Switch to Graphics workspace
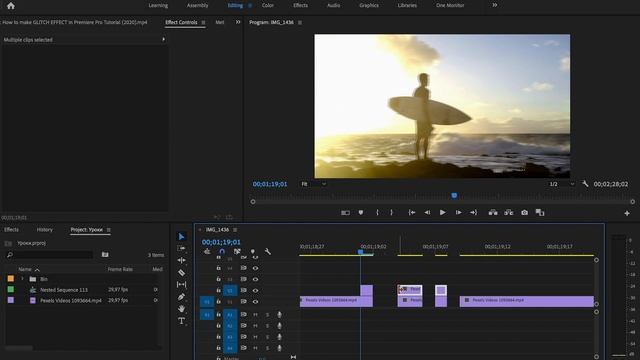 point(369,5)
